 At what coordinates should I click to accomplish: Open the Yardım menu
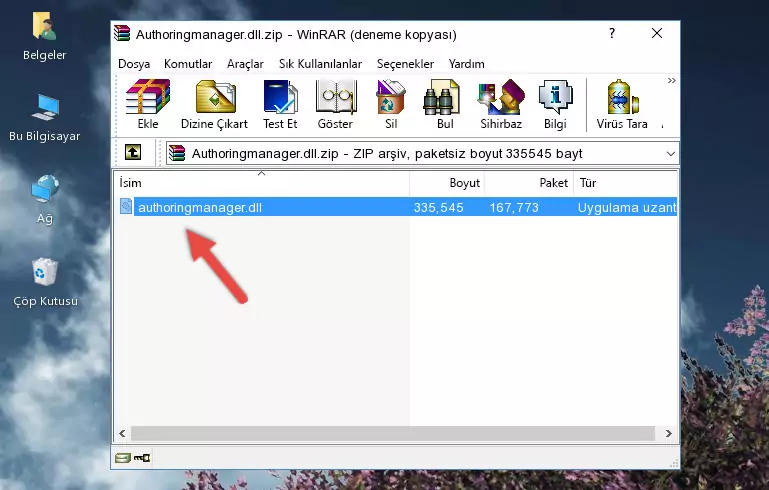466,64
